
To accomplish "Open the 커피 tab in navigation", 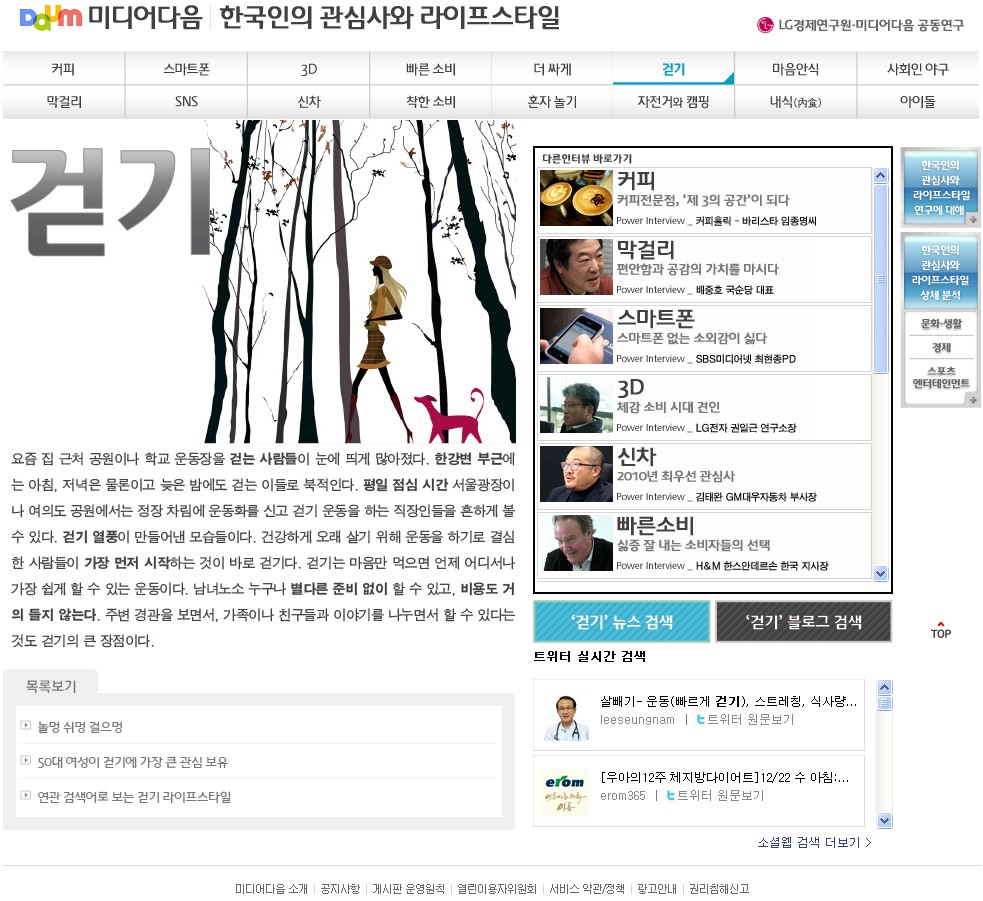I will click(x=63, y=69).
